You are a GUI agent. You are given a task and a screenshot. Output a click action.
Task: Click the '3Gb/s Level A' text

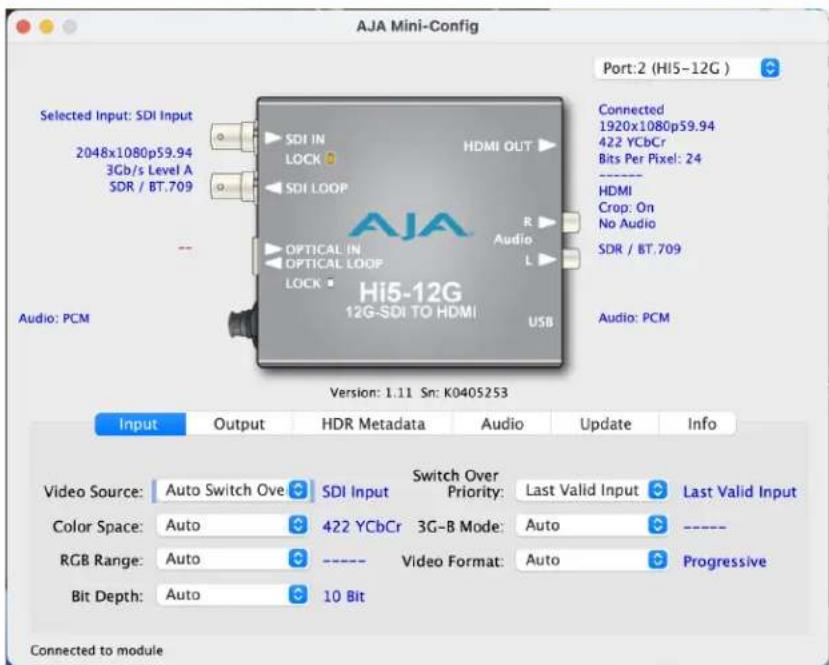(x=150, y=170)
